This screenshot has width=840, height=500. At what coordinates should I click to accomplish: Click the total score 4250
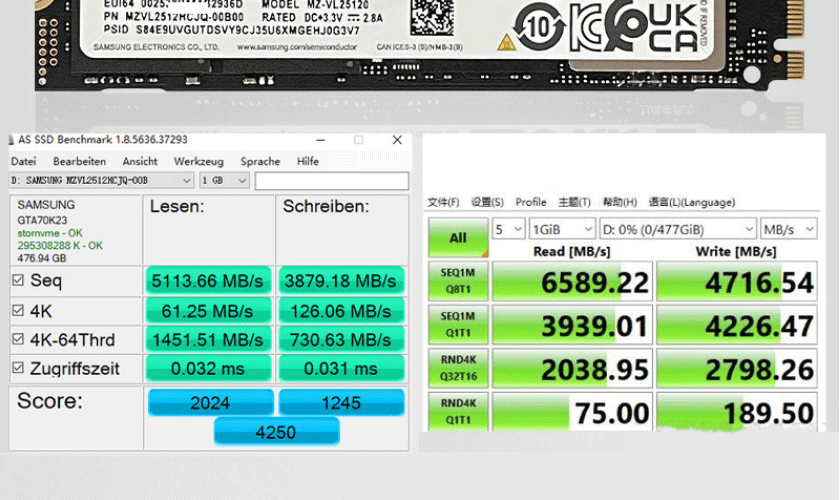(x=276, y=431)
